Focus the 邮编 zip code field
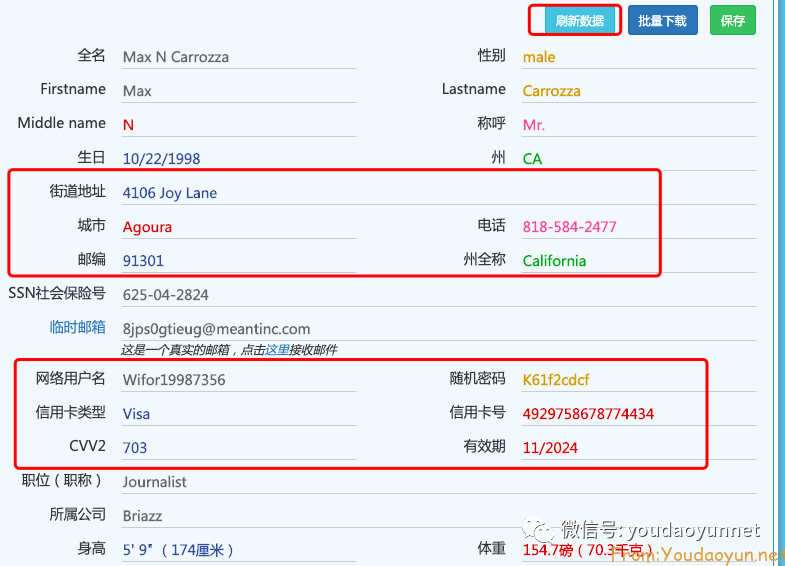The width and height of the screenshot is (785, 566). point(238,261)
